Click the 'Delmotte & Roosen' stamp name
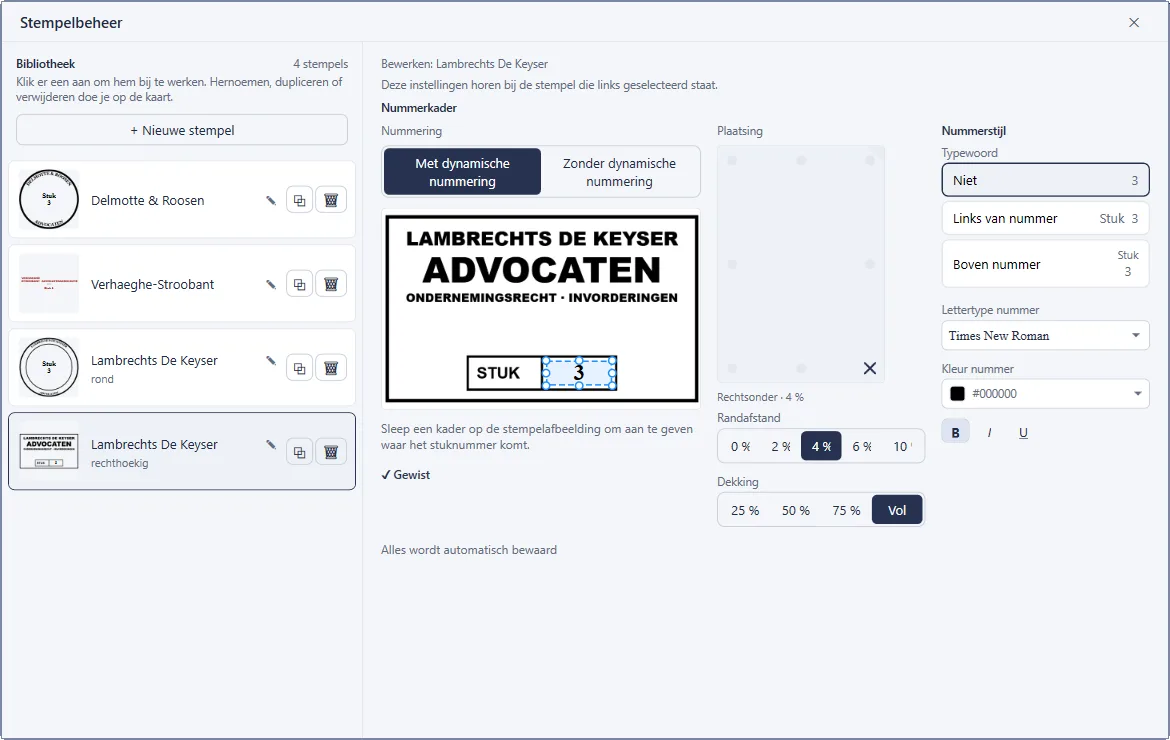The width and height of the screenshot is (1170, 740). pyautogui.click(x=148, y=200)
